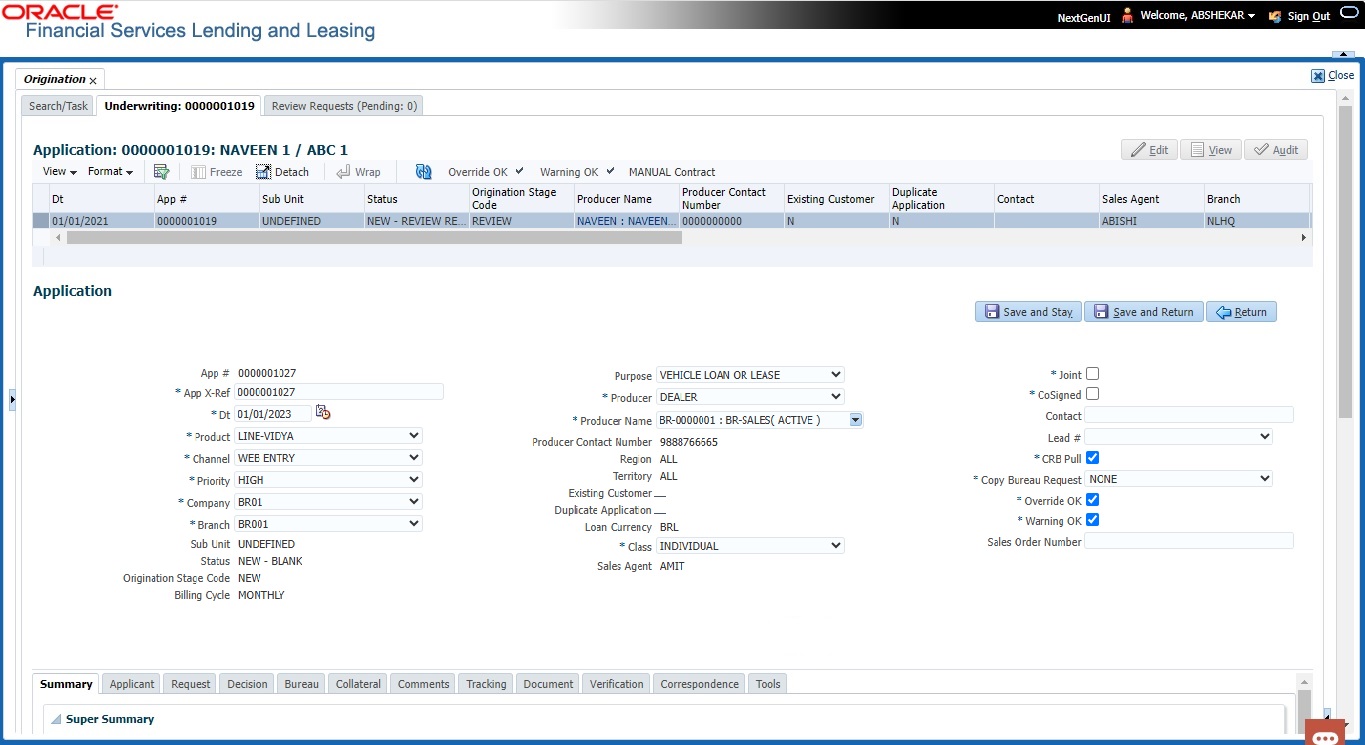The image size is (1365, 745).
Task: Open the Correspondence tab
Action: [700, 684]
